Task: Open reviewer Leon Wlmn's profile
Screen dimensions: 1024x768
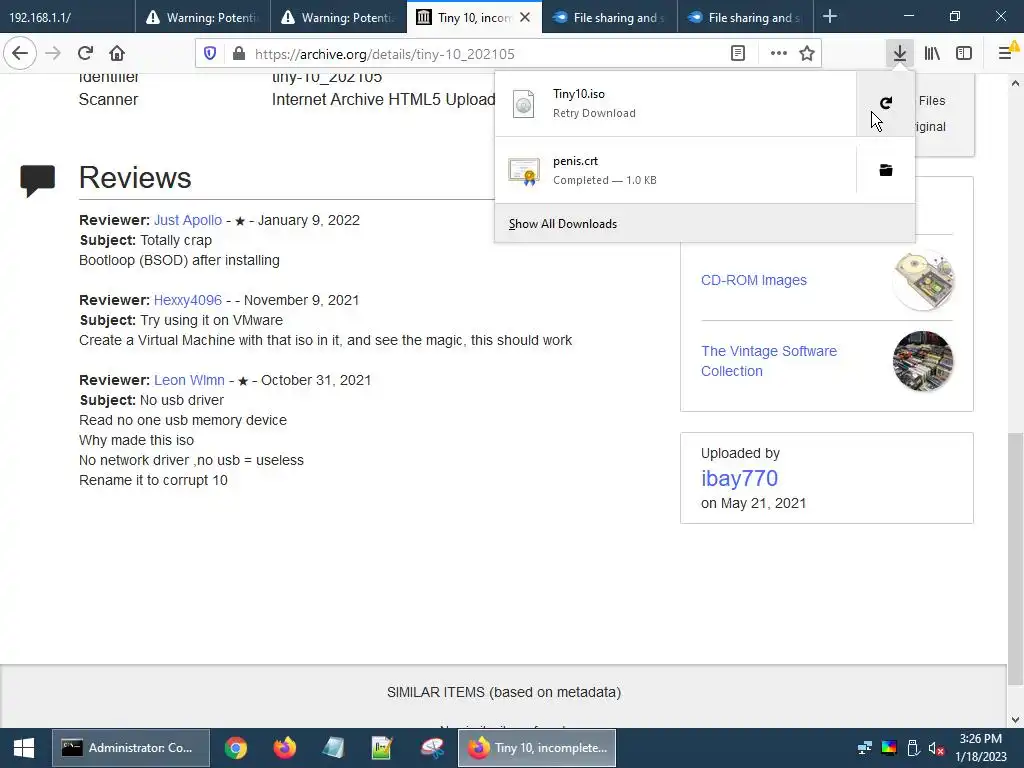Action: 189,380
